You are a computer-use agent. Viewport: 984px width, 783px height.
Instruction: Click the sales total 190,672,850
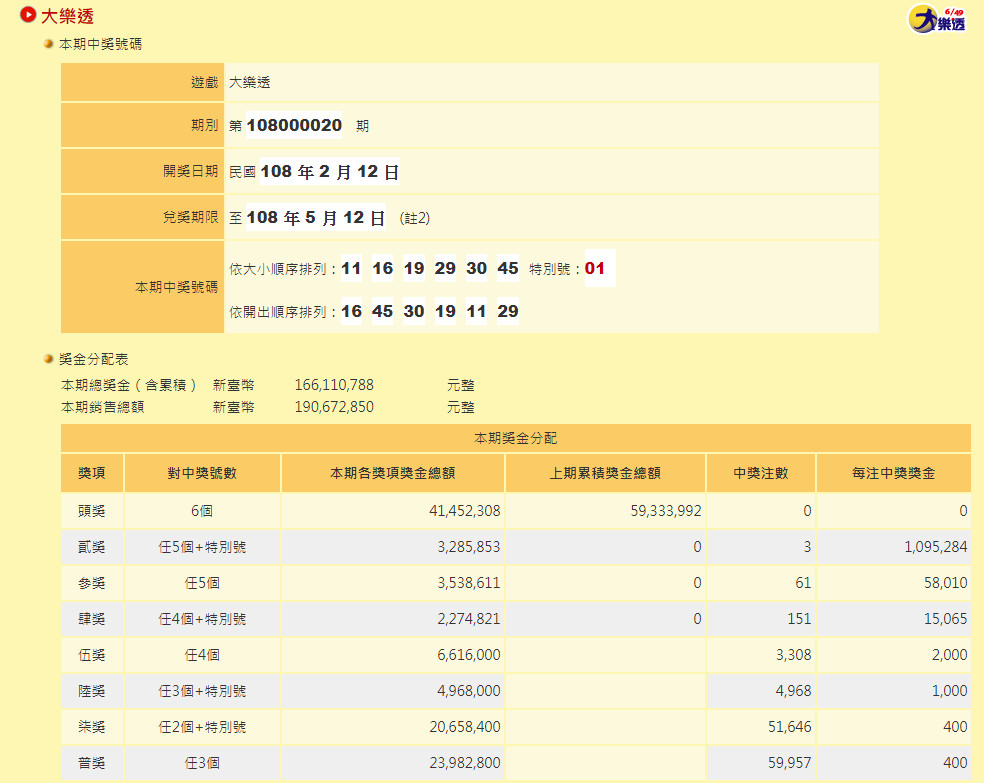tap(334, 407)
